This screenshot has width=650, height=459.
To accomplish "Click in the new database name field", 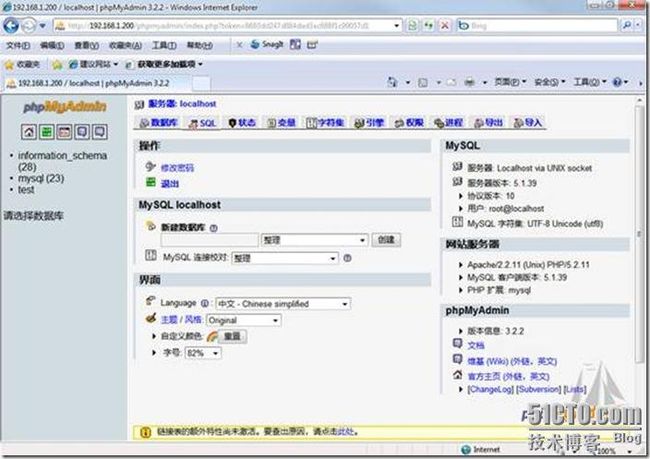I will [210, 240].
